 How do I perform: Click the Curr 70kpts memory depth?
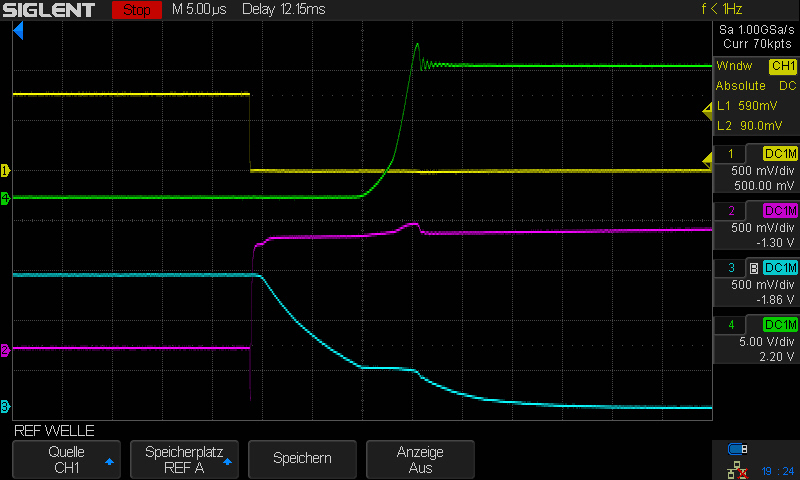[757, 44]
